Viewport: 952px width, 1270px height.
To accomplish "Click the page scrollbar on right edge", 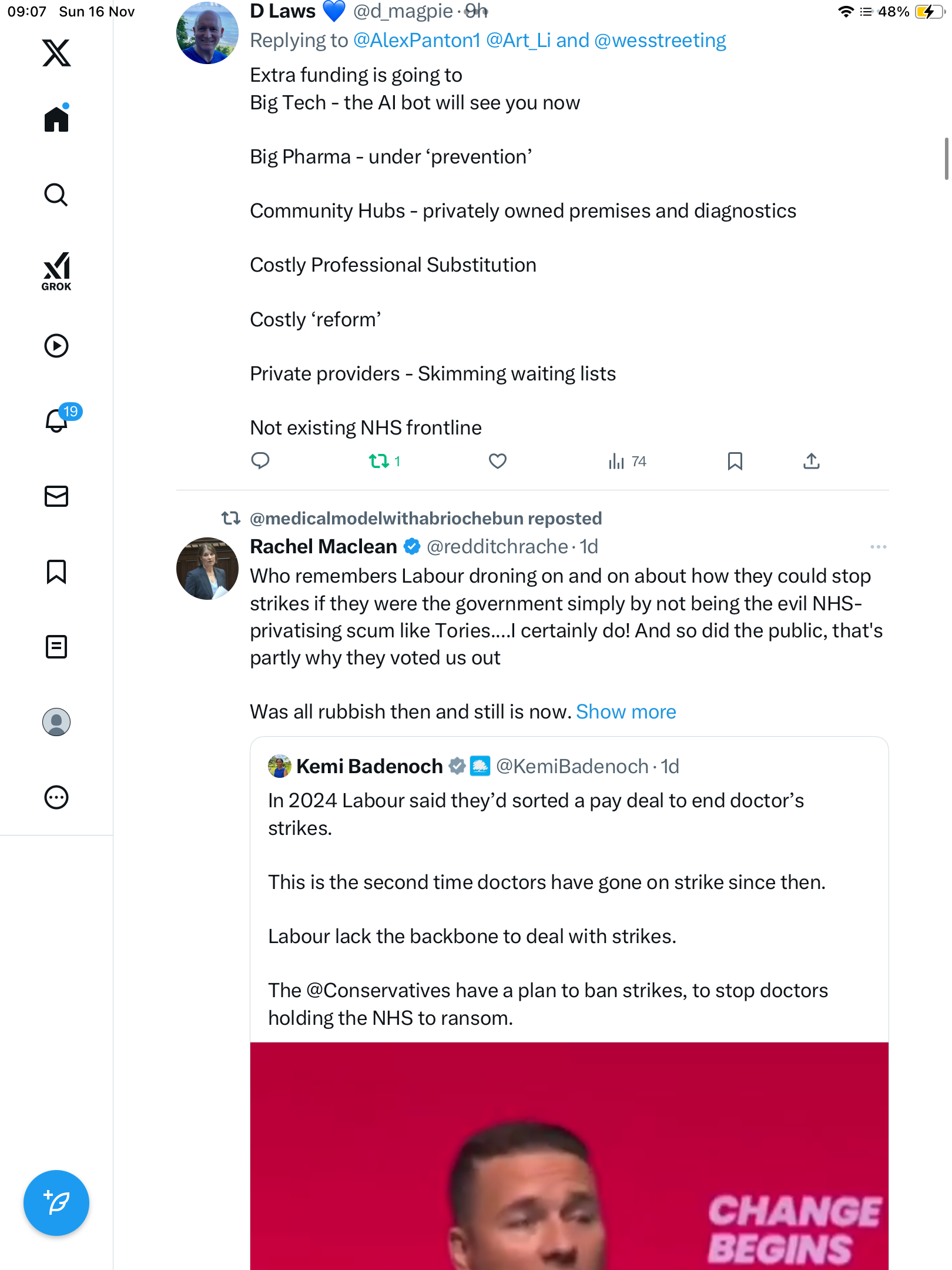I will pyautogui.click(x=946, y=159).
